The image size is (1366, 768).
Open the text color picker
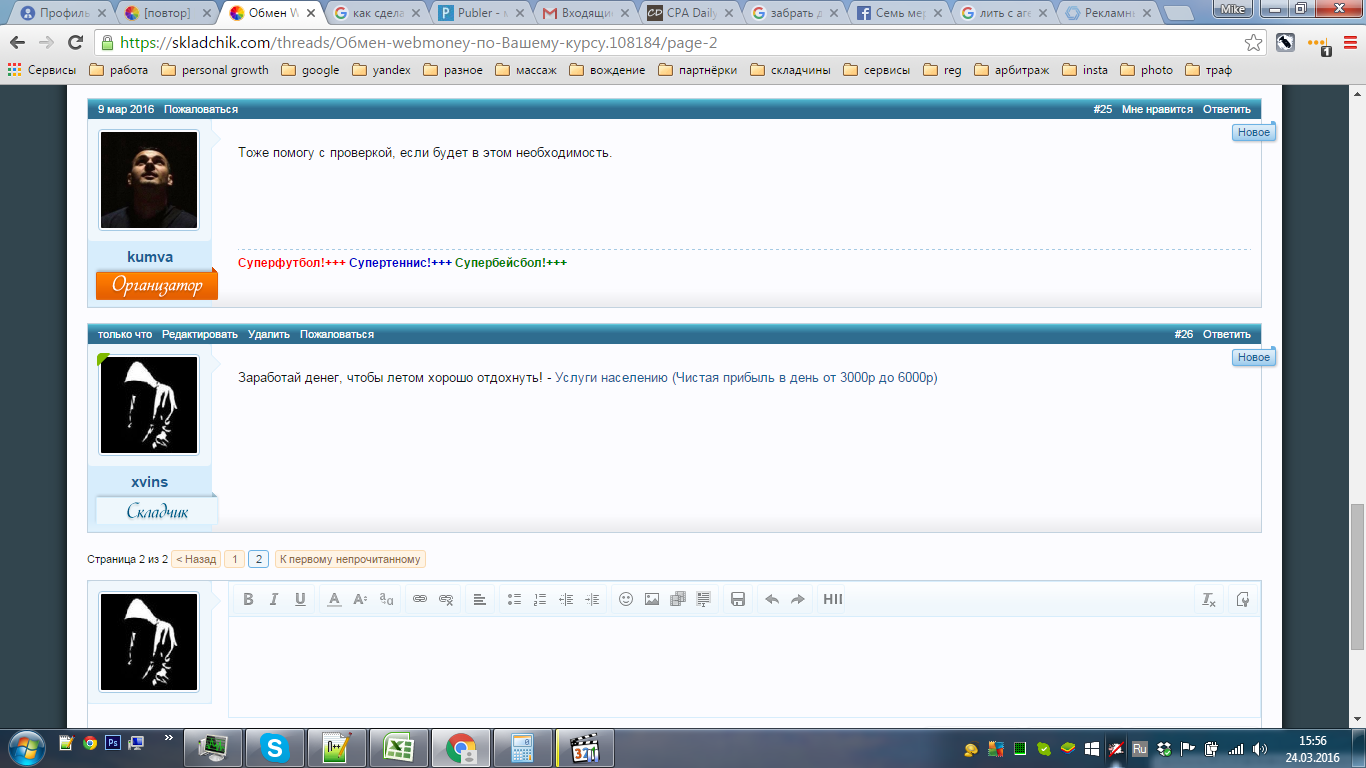[x=334, y=599]
